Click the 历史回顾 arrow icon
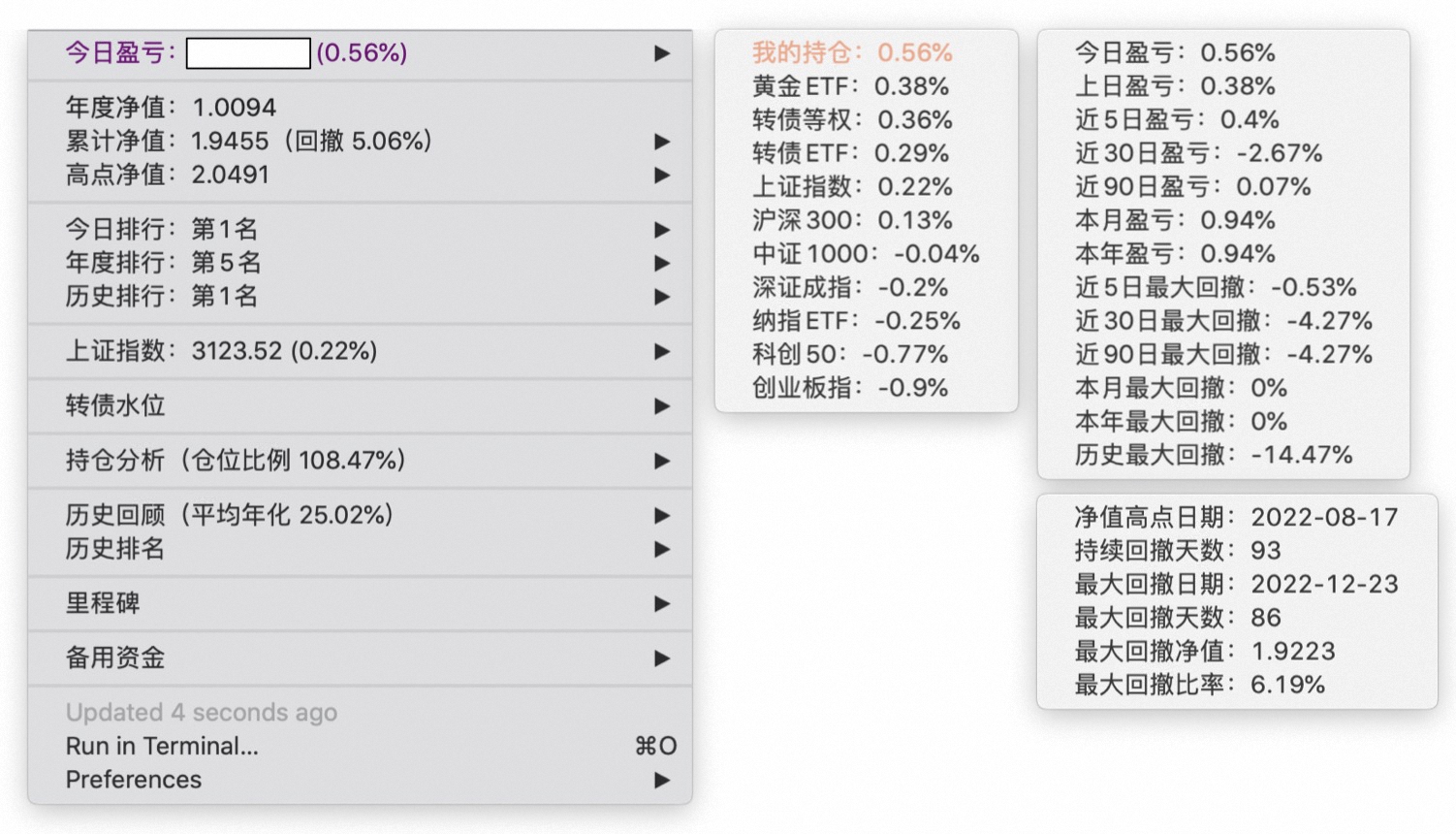This screenshot has width=1456, height=834. [662, 515]
